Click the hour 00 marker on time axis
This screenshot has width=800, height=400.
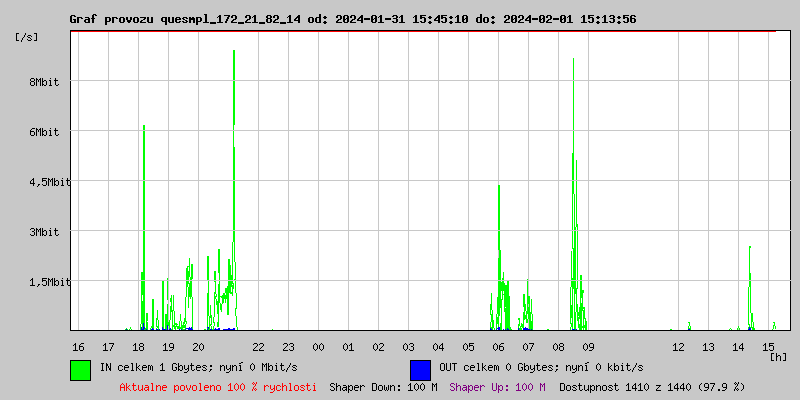tap(318, 347)
